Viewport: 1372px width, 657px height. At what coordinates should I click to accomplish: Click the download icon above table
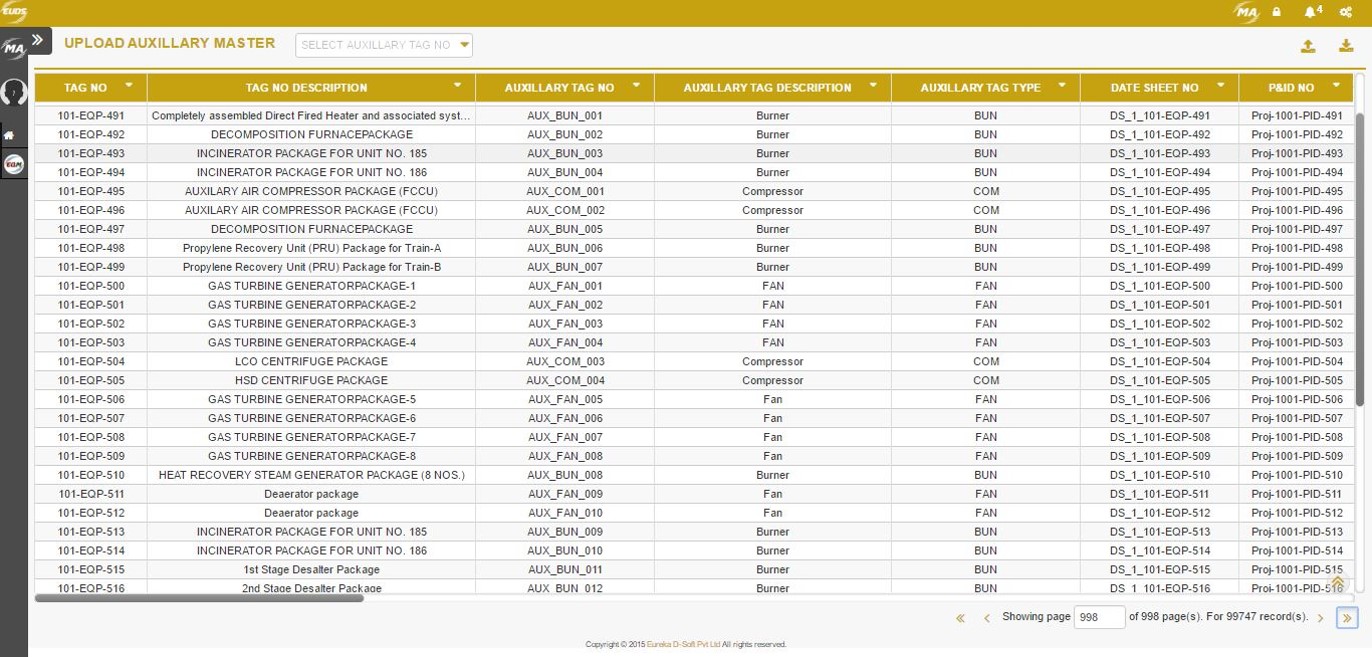coord(1346,46)
